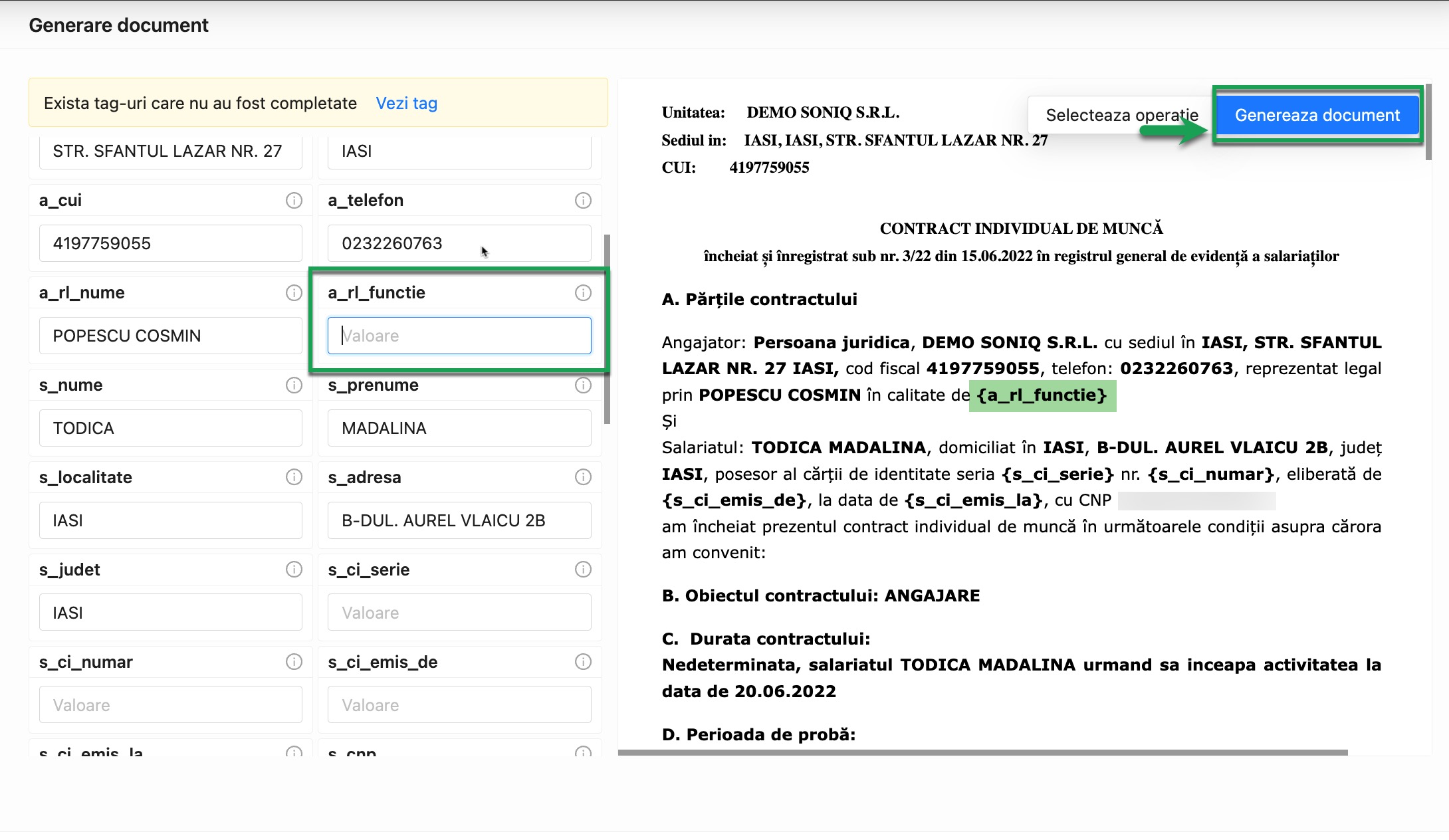Click the s_adresa field B-DUL. AUREL VLAICU 2B
1449x840 pixels.
click(459, 520)
